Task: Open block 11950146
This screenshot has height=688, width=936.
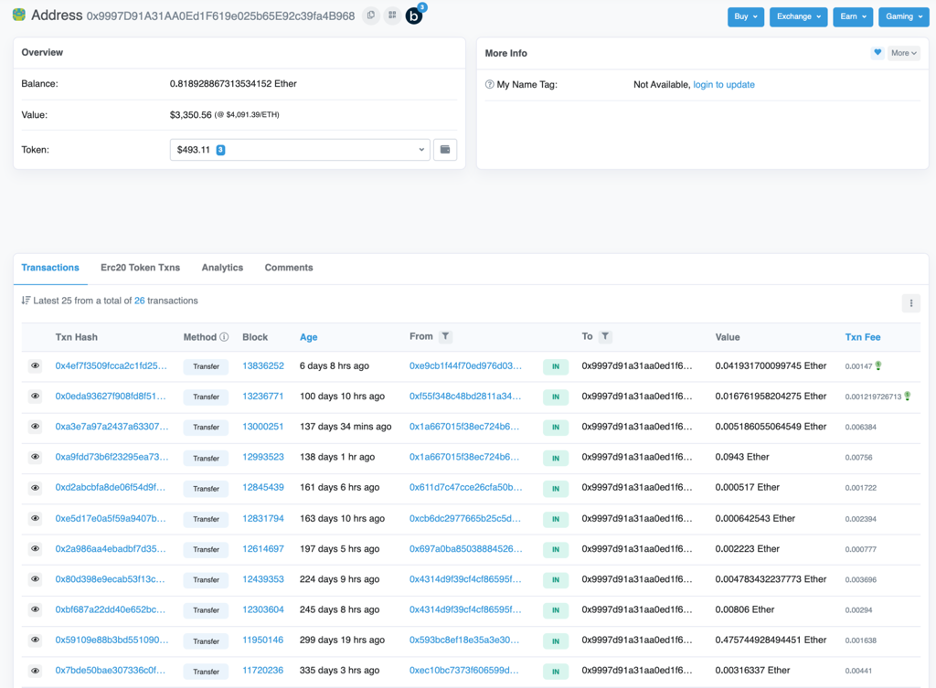Action: point(263,640)
